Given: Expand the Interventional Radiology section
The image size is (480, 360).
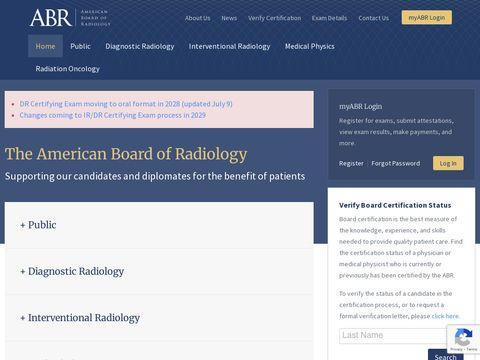Looking at the screenshot, I should click(x=159, y=318).
